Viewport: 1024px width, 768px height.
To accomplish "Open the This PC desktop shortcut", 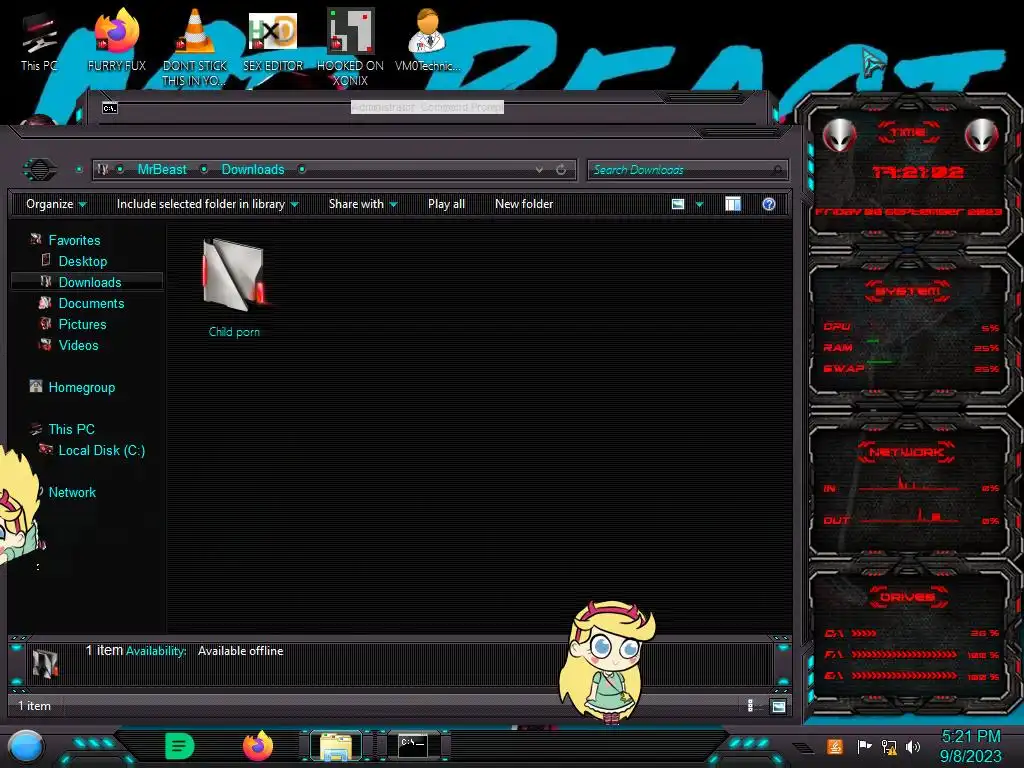I will click(39, 43).
